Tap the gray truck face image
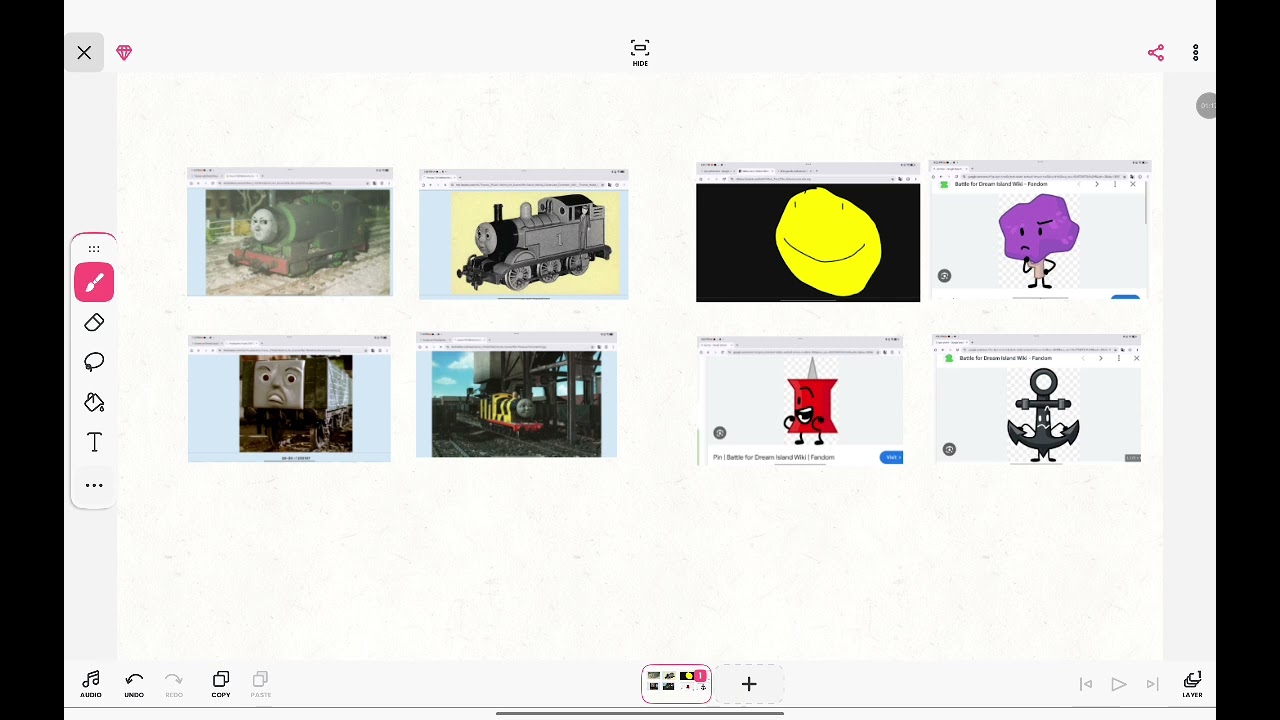The height and width of the screenshot is (720, 1280). 289,398
